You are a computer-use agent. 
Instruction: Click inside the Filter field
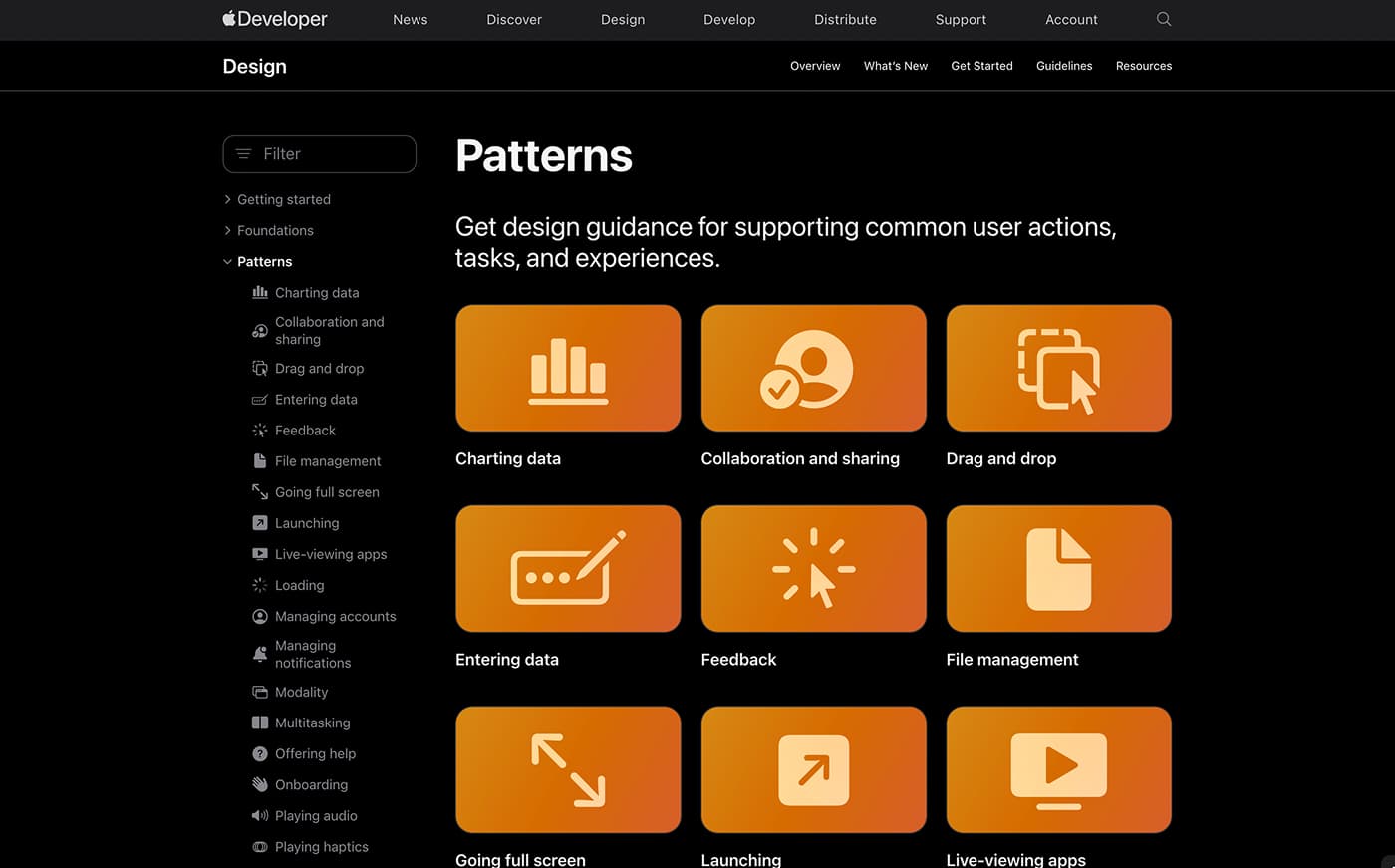click(319, 153)
